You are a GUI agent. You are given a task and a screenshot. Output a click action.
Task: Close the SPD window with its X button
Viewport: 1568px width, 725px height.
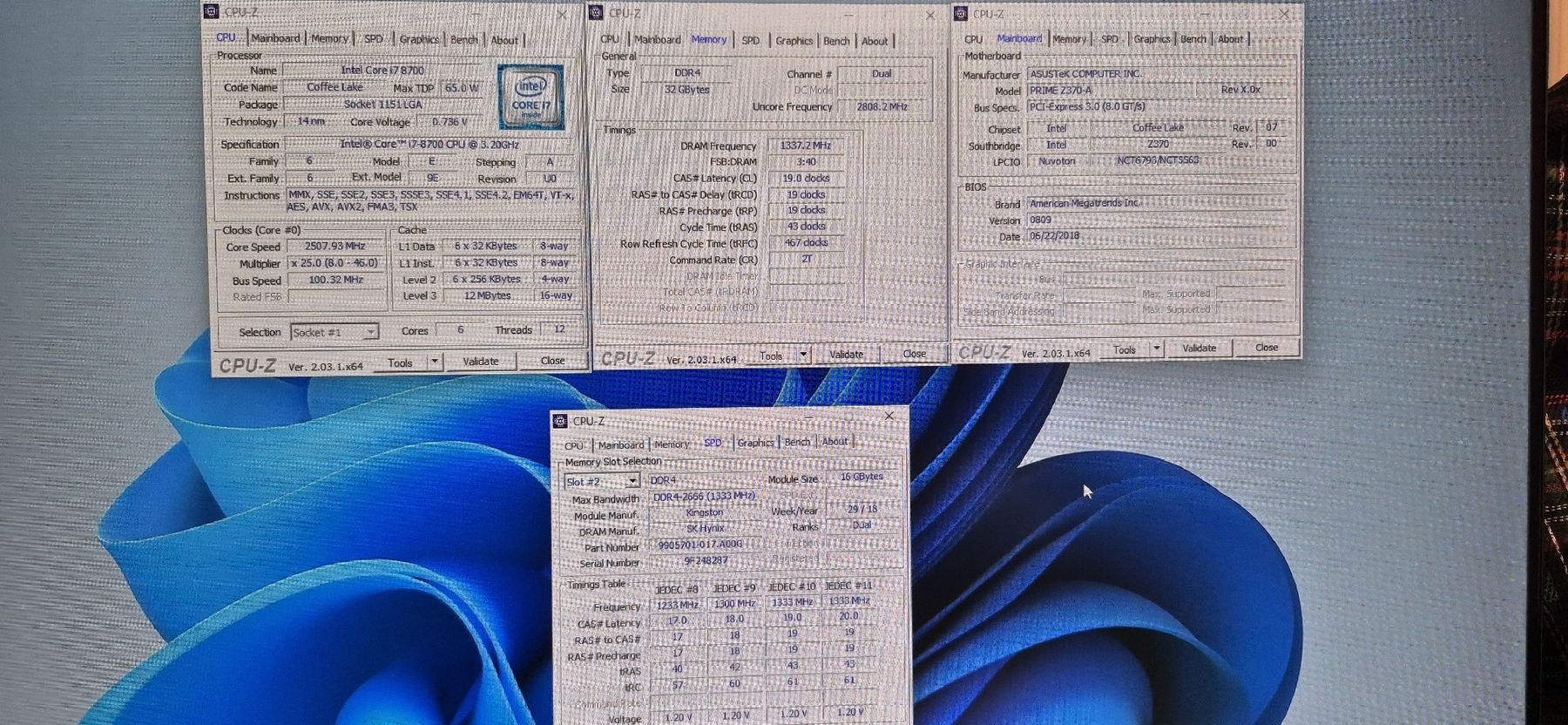pyautogui.click(x=889, y=417)
